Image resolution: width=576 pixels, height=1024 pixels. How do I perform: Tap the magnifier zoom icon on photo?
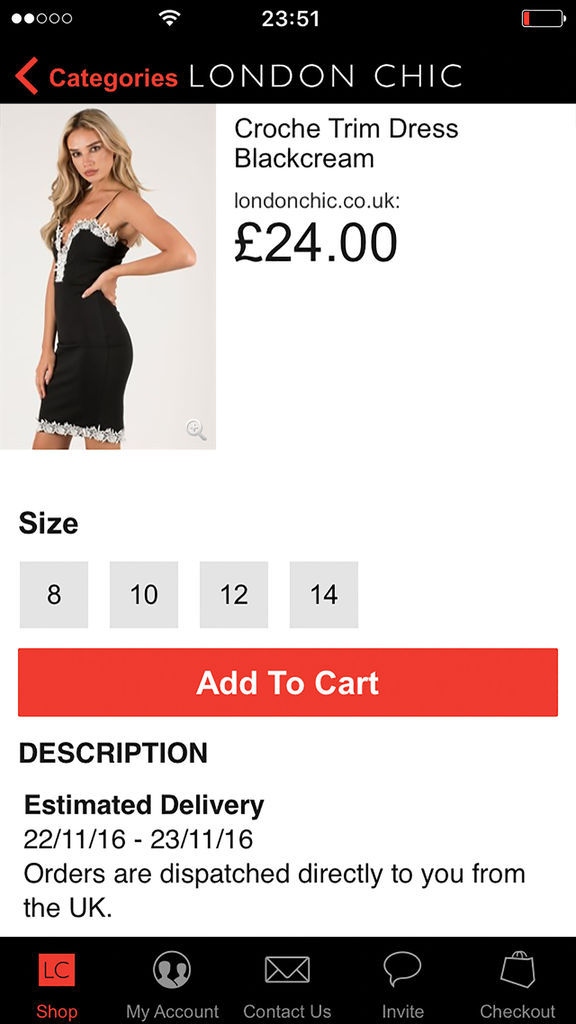point(196,430)
